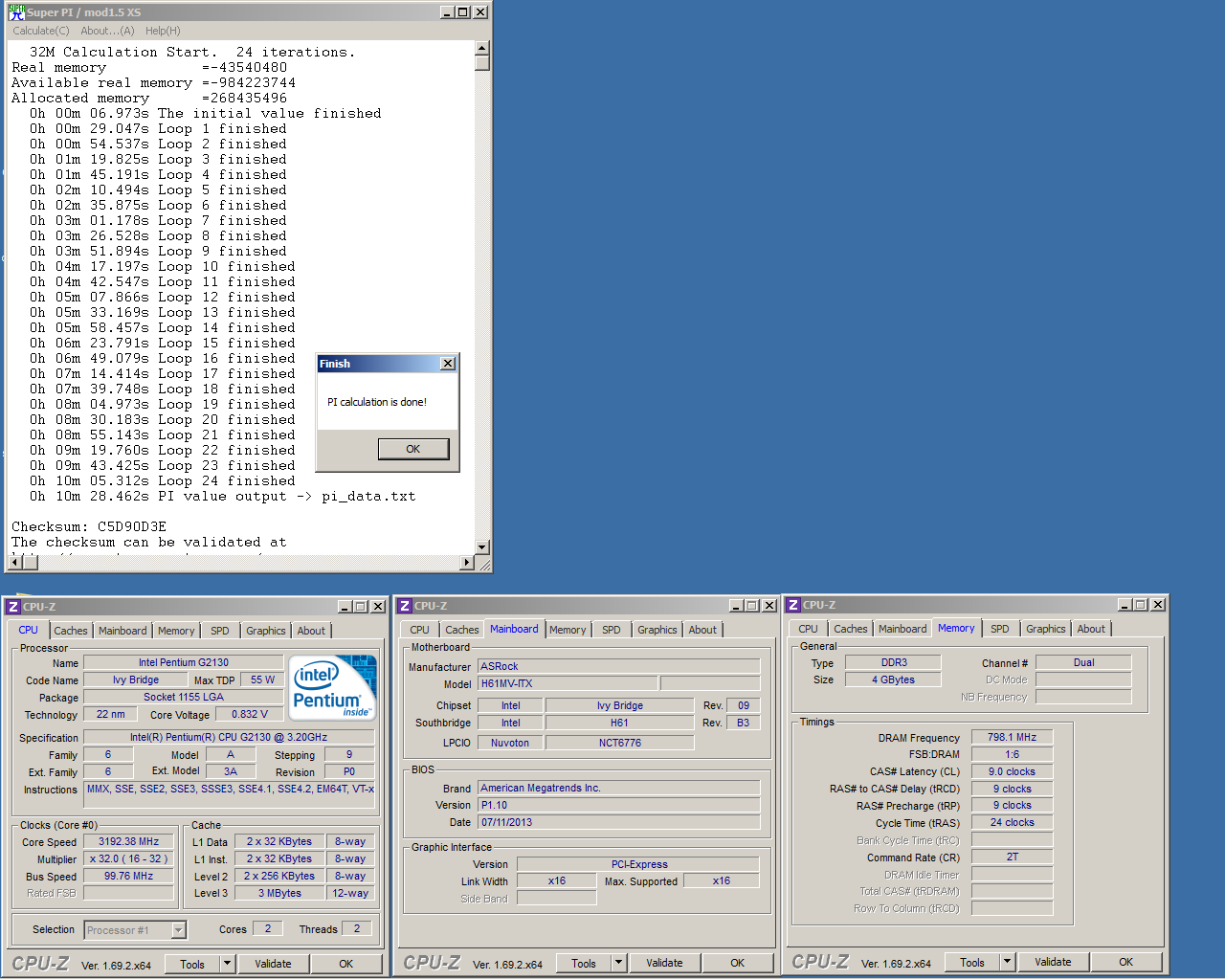Screen dimensions: 1225x980
Task: Click Tools button in Mainboard window
Action: click(x=584, y=963)
